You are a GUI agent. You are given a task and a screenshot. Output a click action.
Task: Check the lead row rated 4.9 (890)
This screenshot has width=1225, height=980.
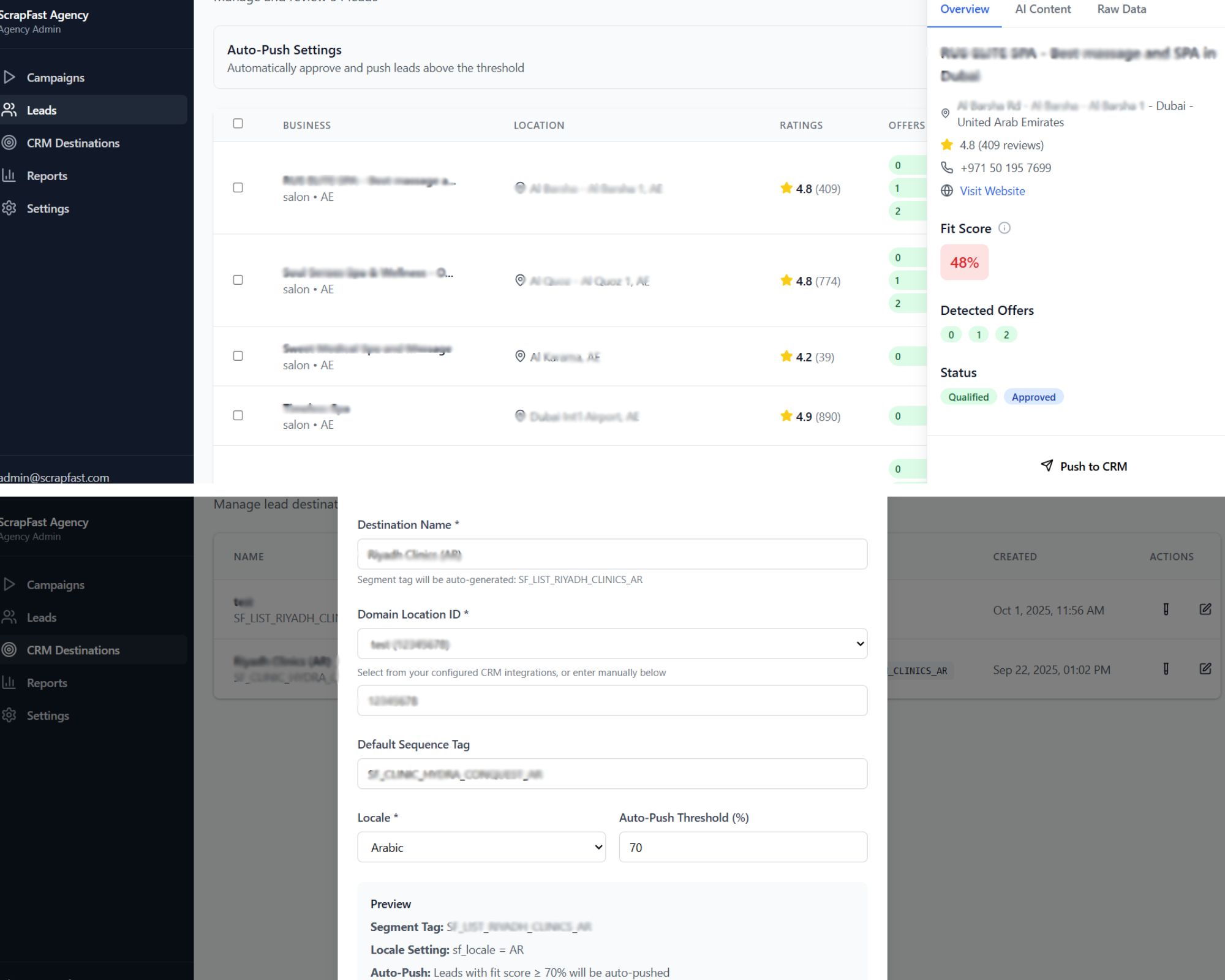coord(238,415)
